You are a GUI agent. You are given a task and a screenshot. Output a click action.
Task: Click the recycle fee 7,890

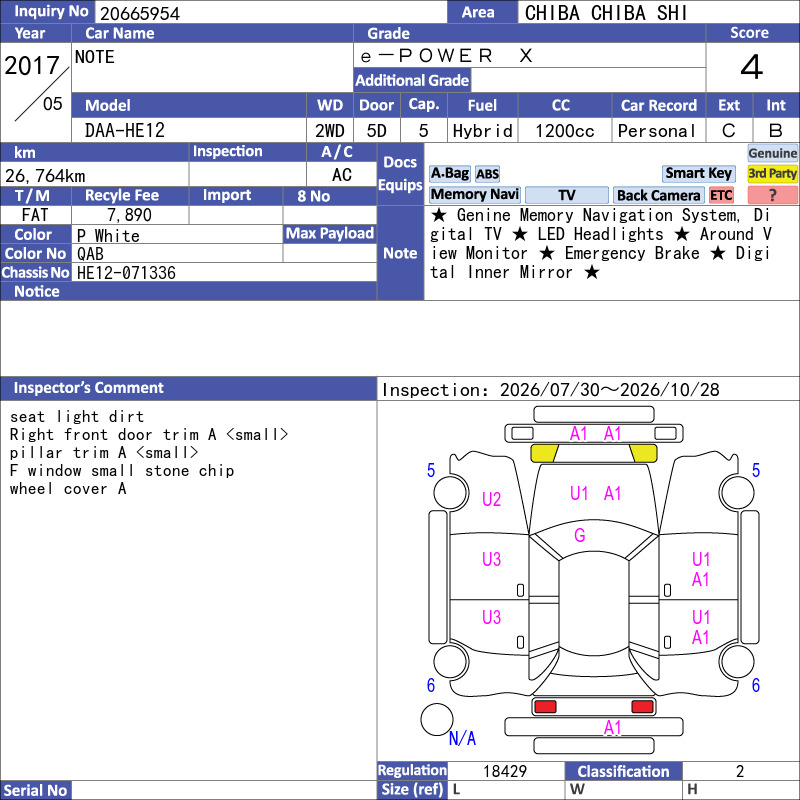(130, 215)
